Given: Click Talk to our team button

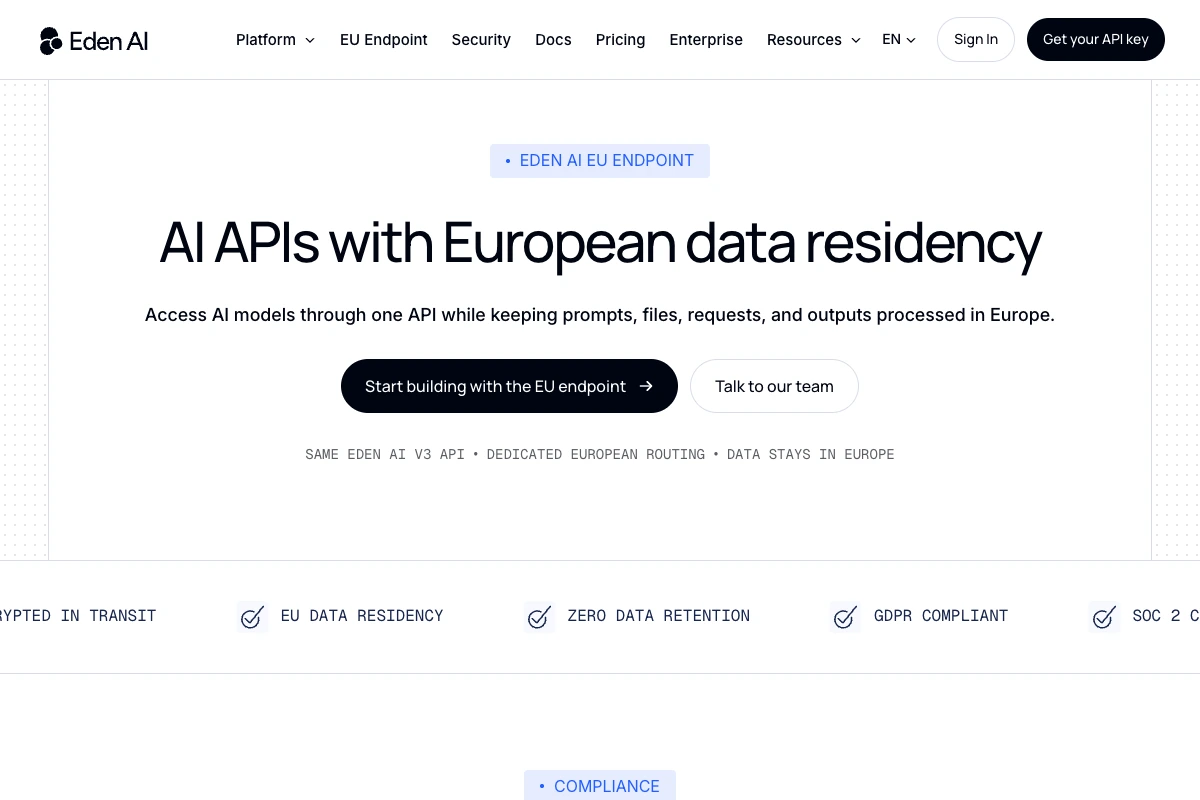Looking at the screenshot, I should click(x=774, y=386).
